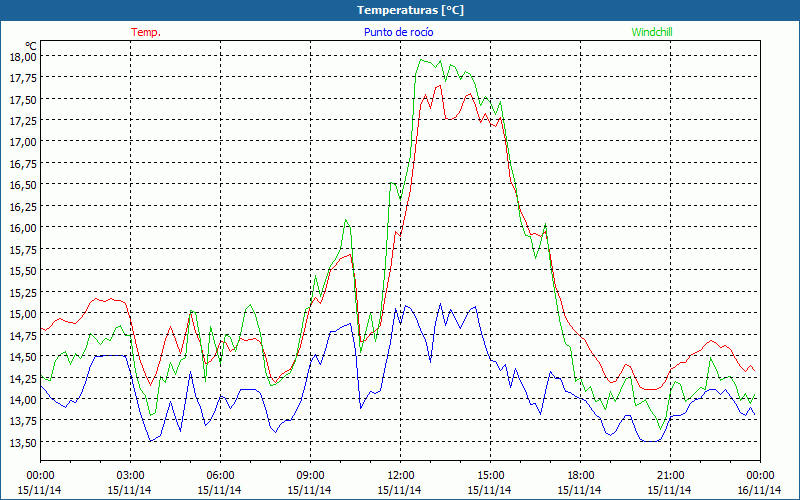Click the '17,00' y-axis value
Screen dimensions: 800x500
(x=23, y=142)
